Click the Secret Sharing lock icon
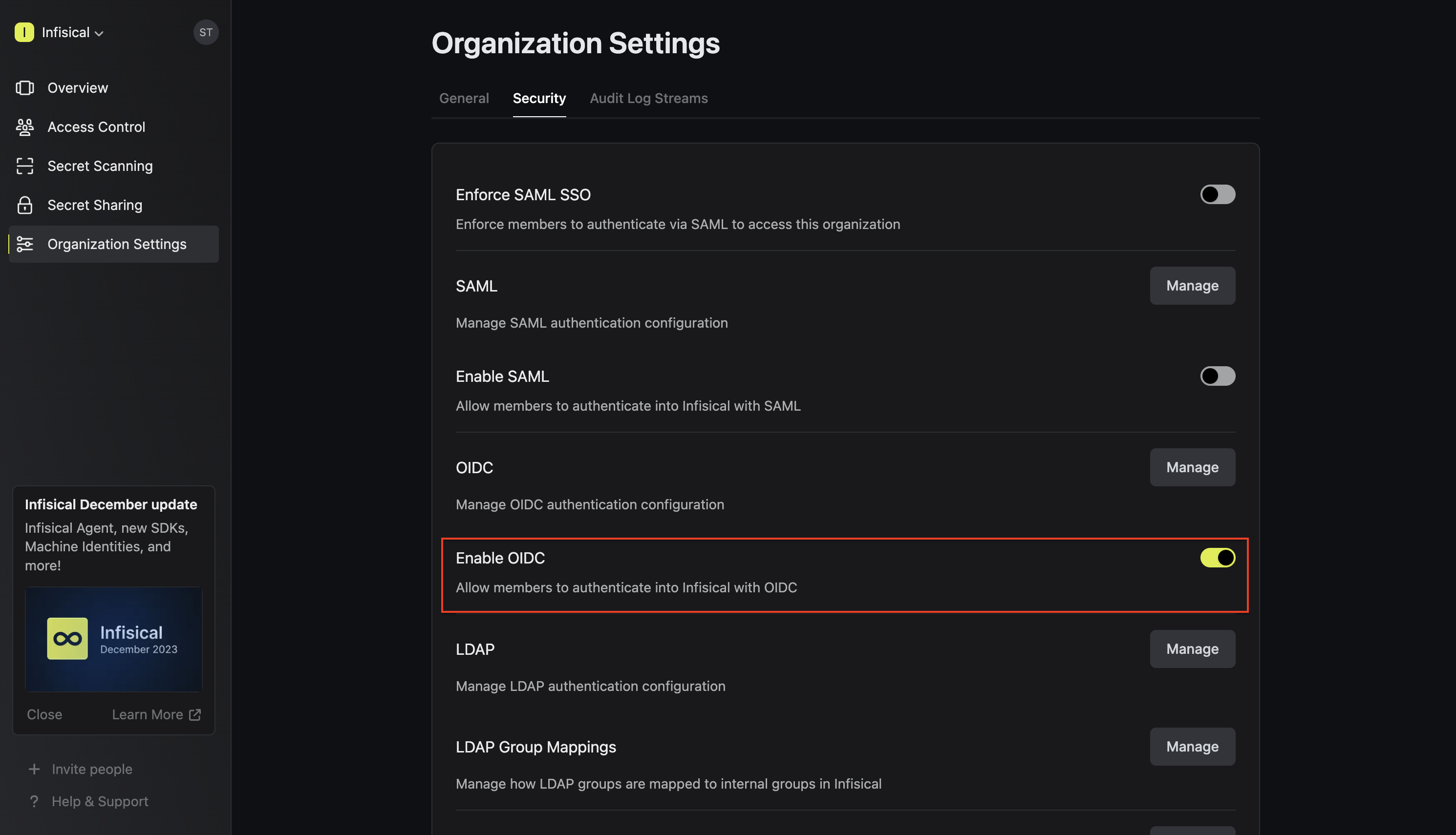Viewport: 1456px width, 835px height. point(24,205)
